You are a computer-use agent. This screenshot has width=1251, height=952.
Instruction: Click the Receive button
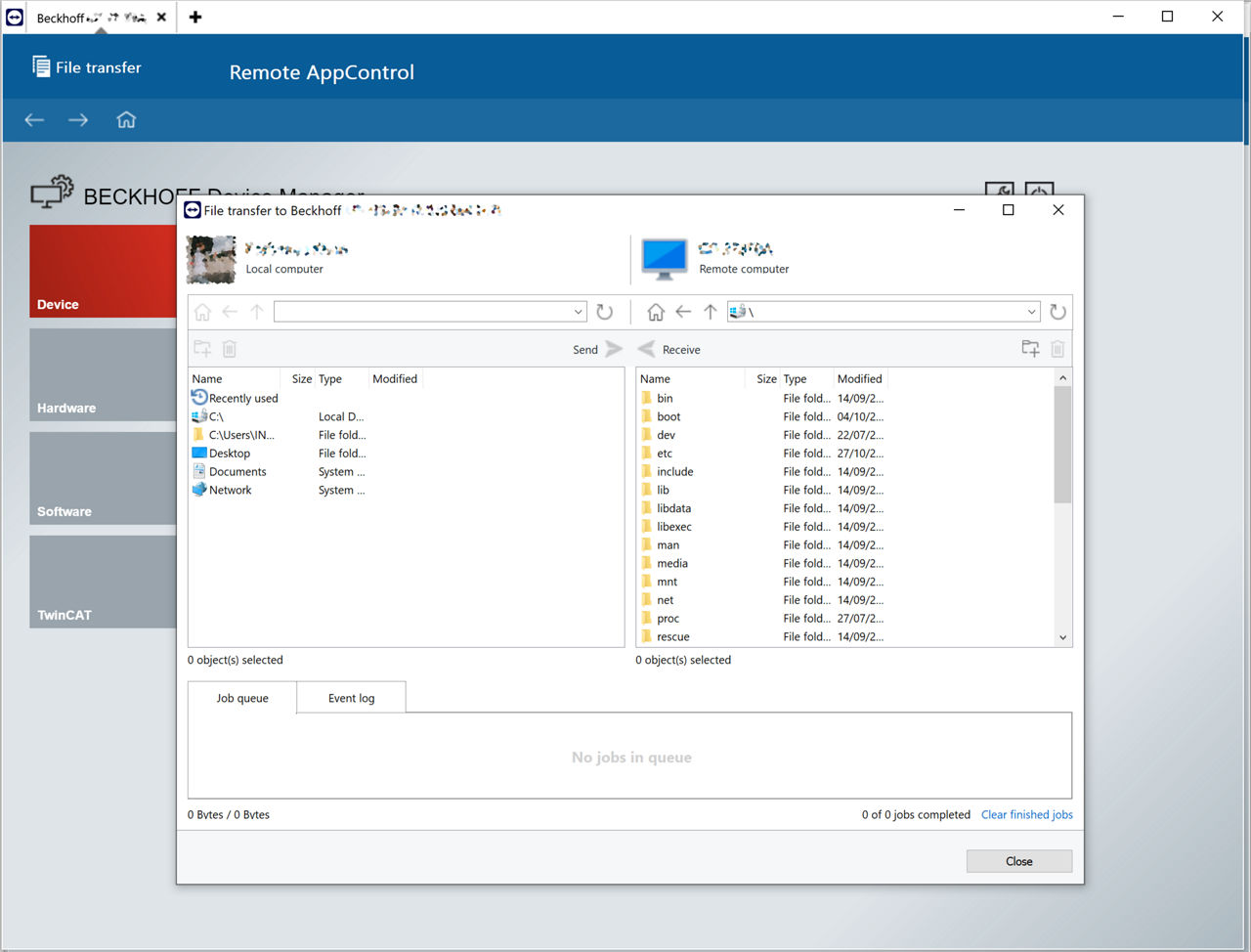click(x=669, y=349)
